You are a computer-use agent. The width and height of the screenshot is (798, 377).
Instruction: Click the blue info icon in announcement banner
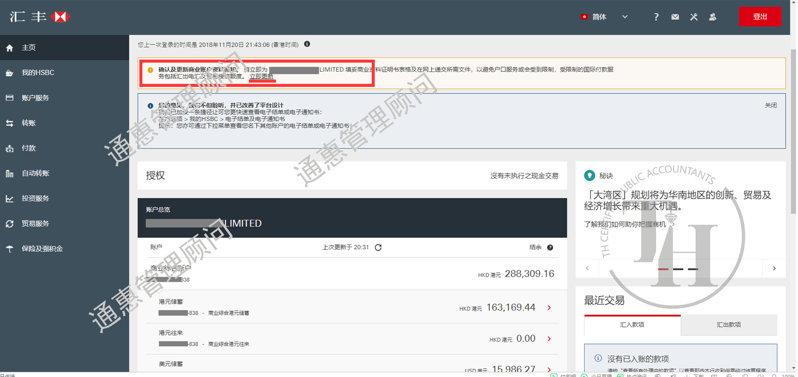pos(150,105)
